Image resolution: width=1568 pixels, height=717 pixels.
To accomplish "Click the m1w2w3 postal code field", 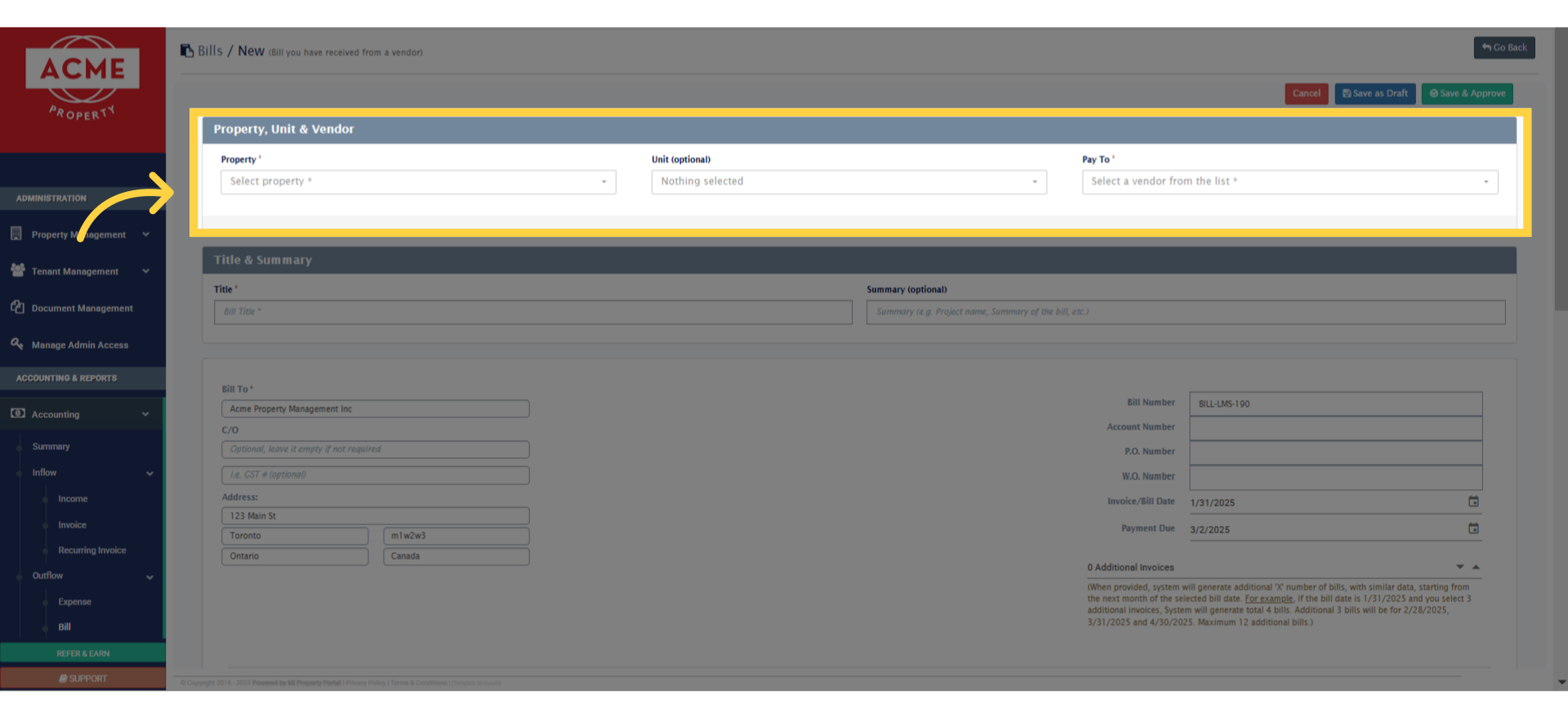I will tap(457, 536).
